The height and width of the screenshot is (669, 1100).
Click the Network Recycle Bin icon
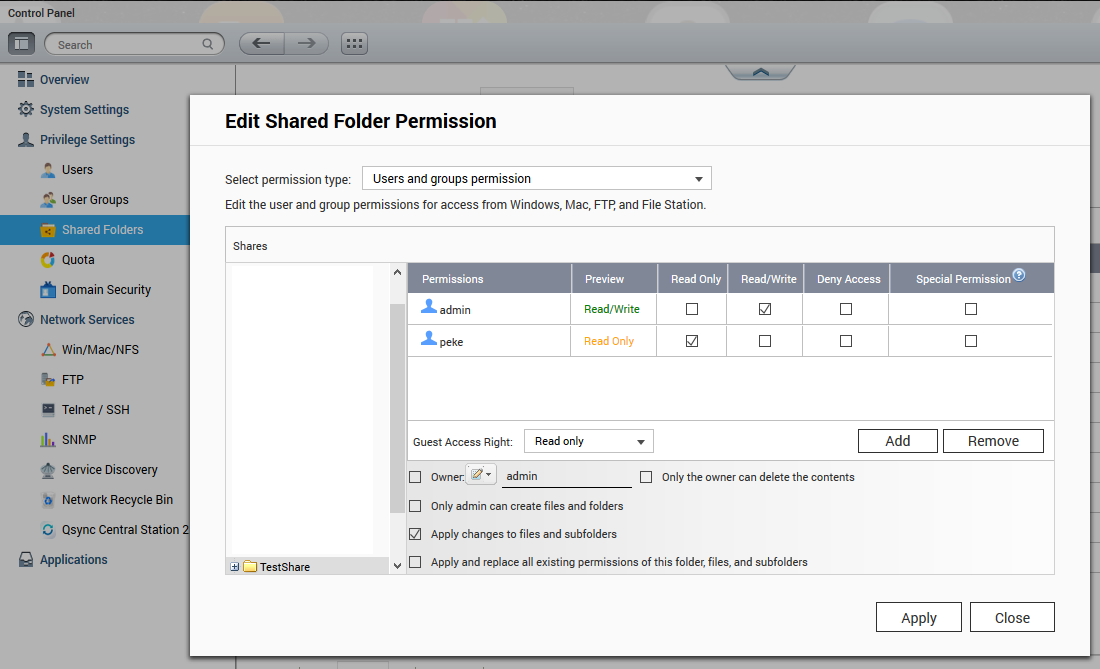tap(47, 500)
